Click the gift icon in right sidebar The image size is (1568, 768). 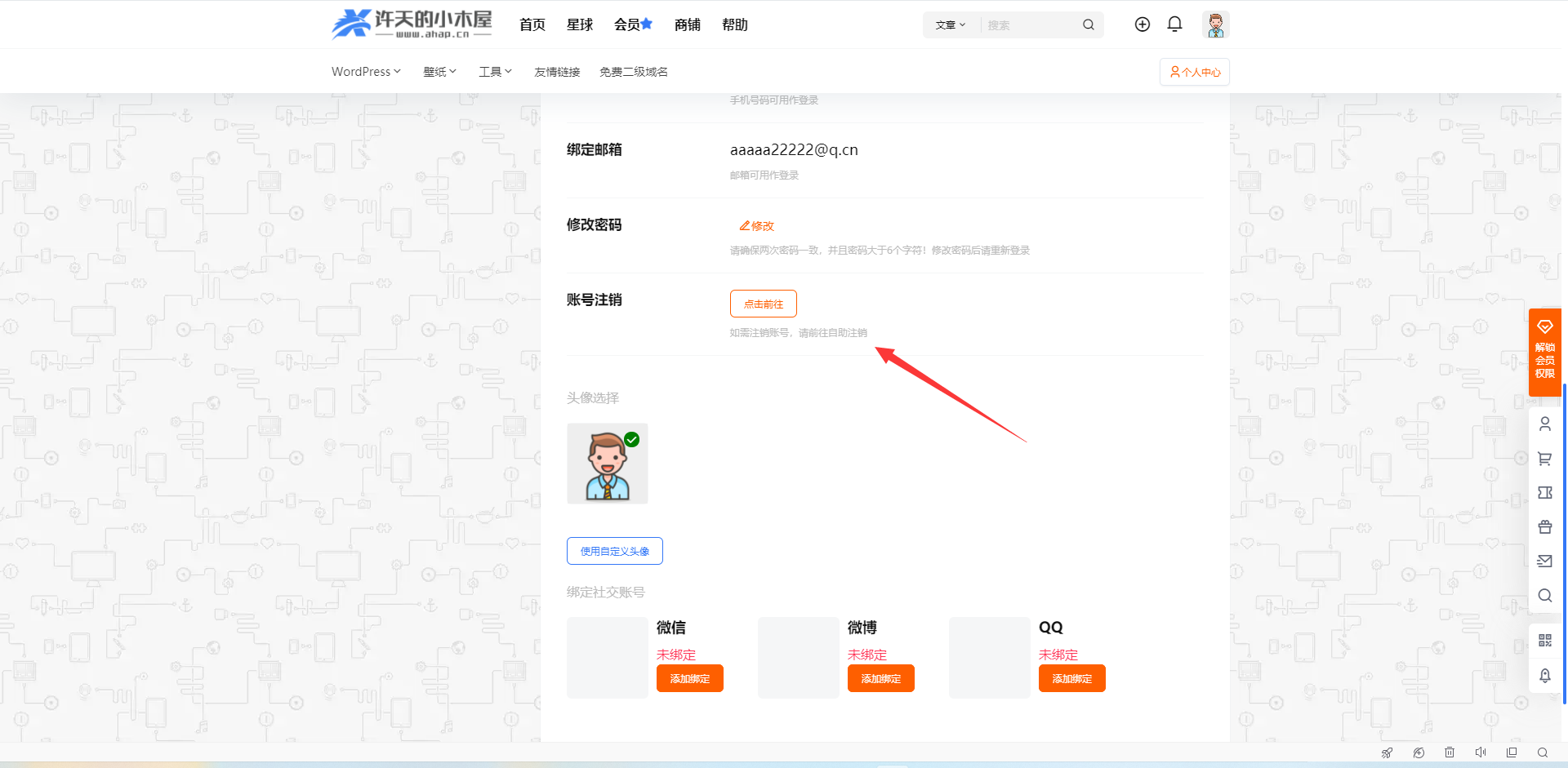tap(1544, 526)
